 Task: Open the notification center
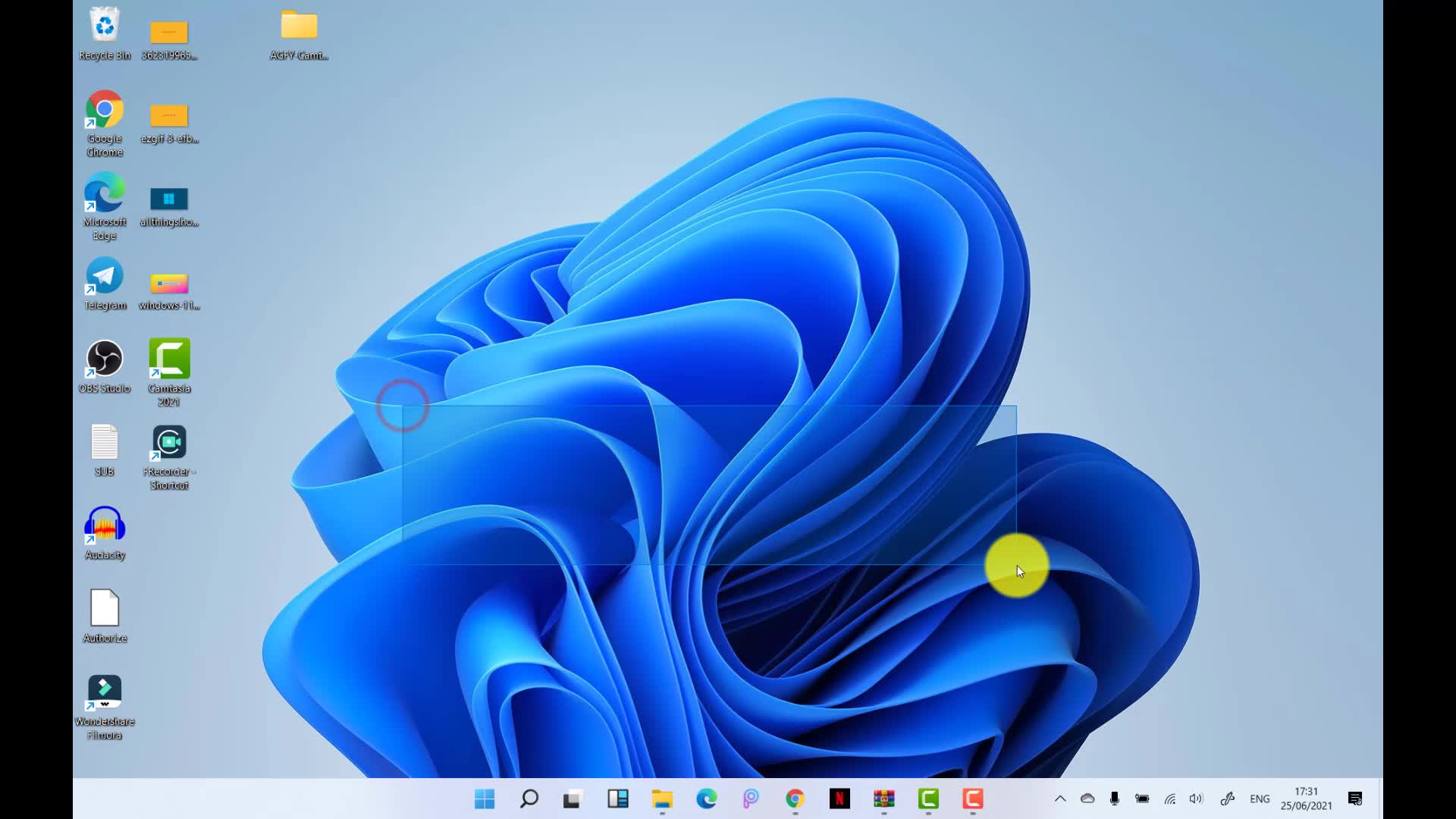click(1354, 799)
